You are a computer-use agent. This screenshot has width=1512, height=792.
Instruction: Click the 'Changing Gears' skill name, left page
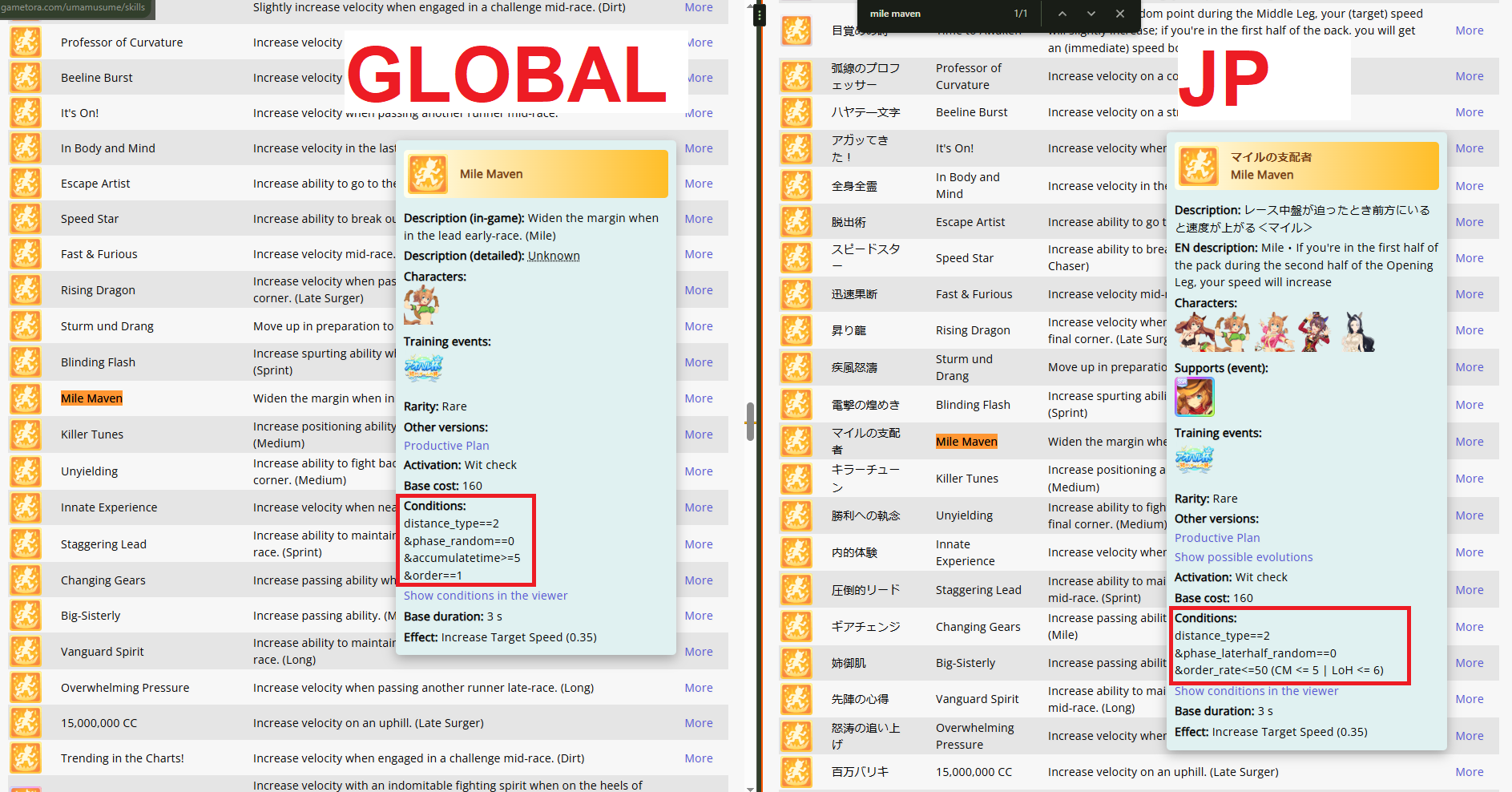[103, 580]
